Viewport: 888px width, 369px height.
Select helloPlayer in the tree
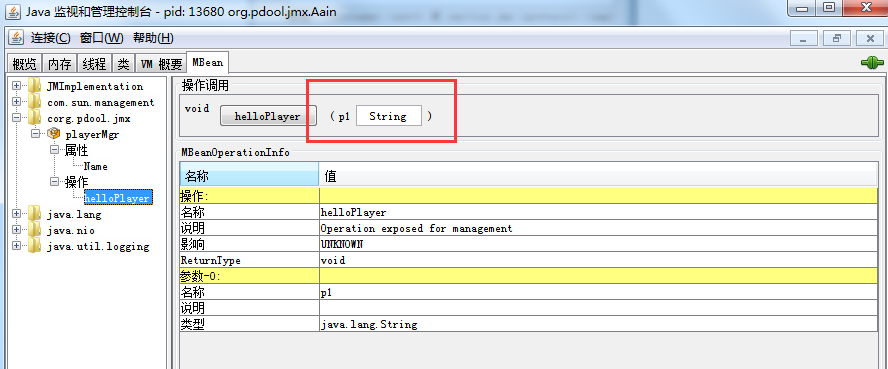point(117,198)
